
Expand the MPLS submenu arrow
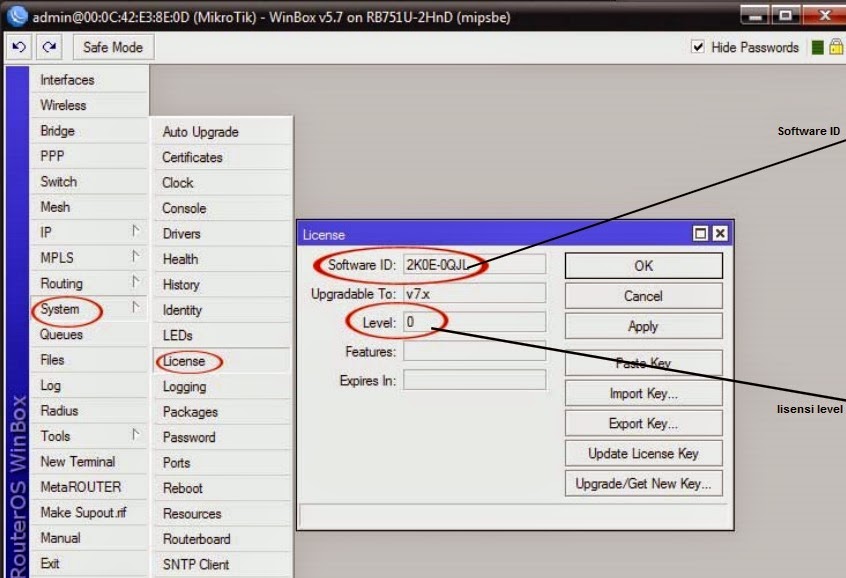(x=135, y=256)
